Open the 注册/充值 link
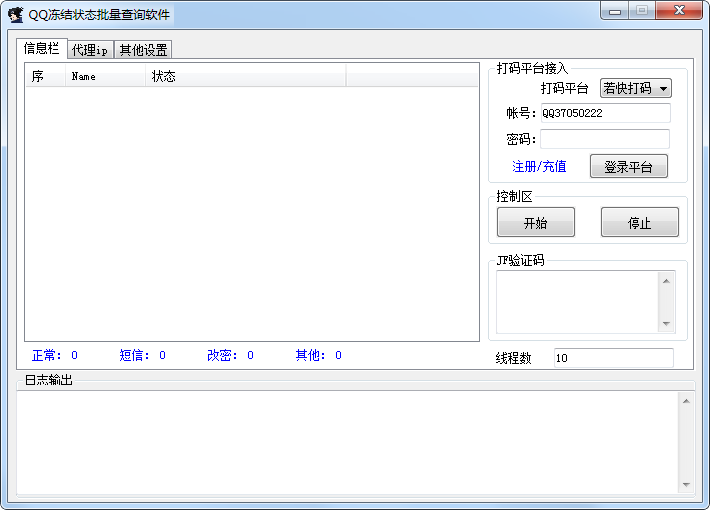Screen dimensions: 710x510 (x=539, y=167)
